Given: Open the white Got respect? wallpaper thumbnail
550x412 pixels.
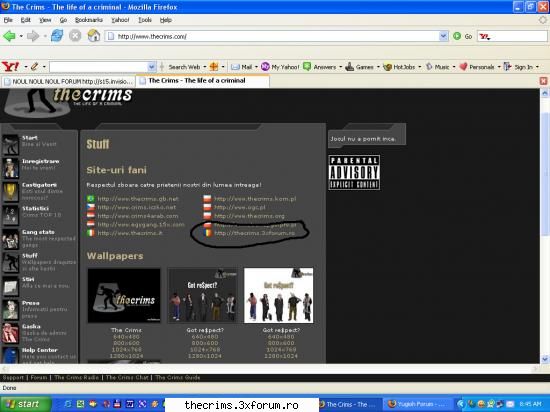Looking at the screenshot, I should 279,296.
